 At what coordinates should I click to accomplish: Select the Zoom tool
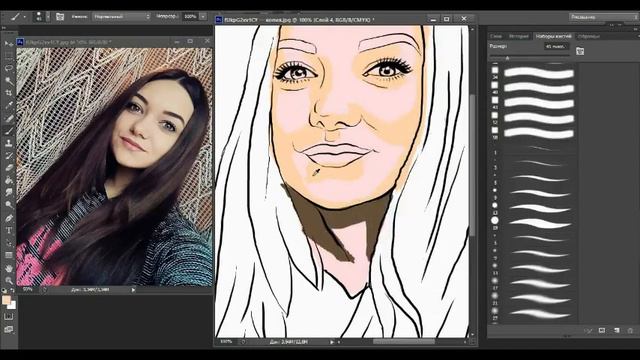(x=9, y=280)
